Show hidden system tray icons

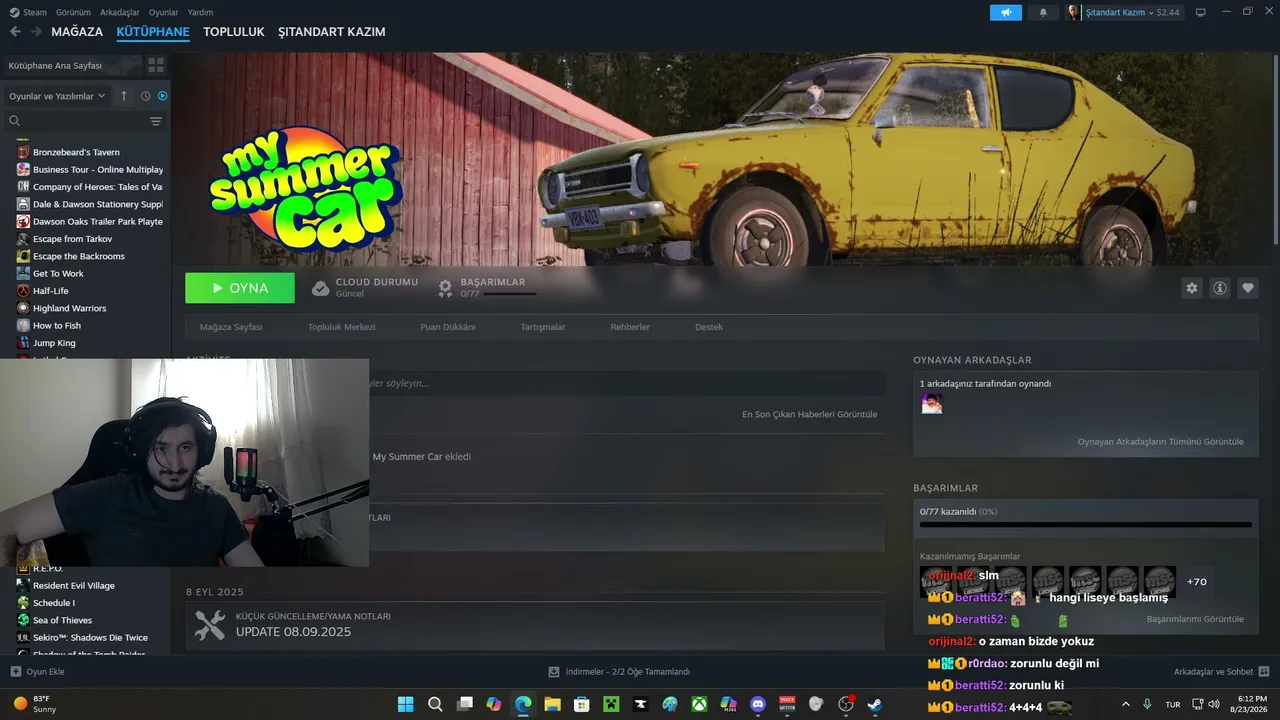point(1126,704)
